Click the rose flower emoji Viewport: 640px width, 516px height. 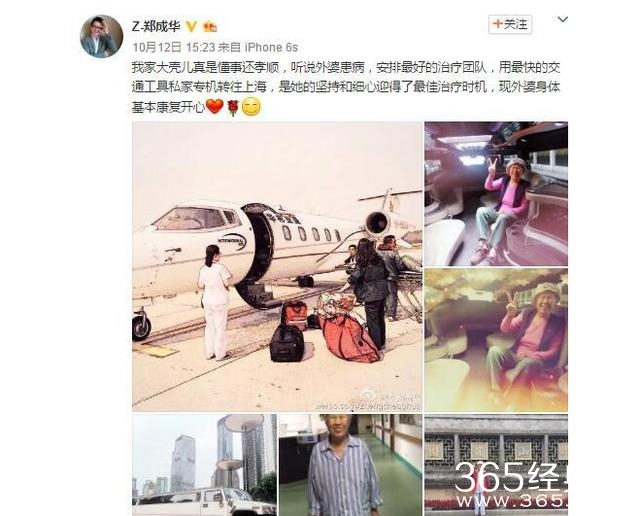pos(233,107)
